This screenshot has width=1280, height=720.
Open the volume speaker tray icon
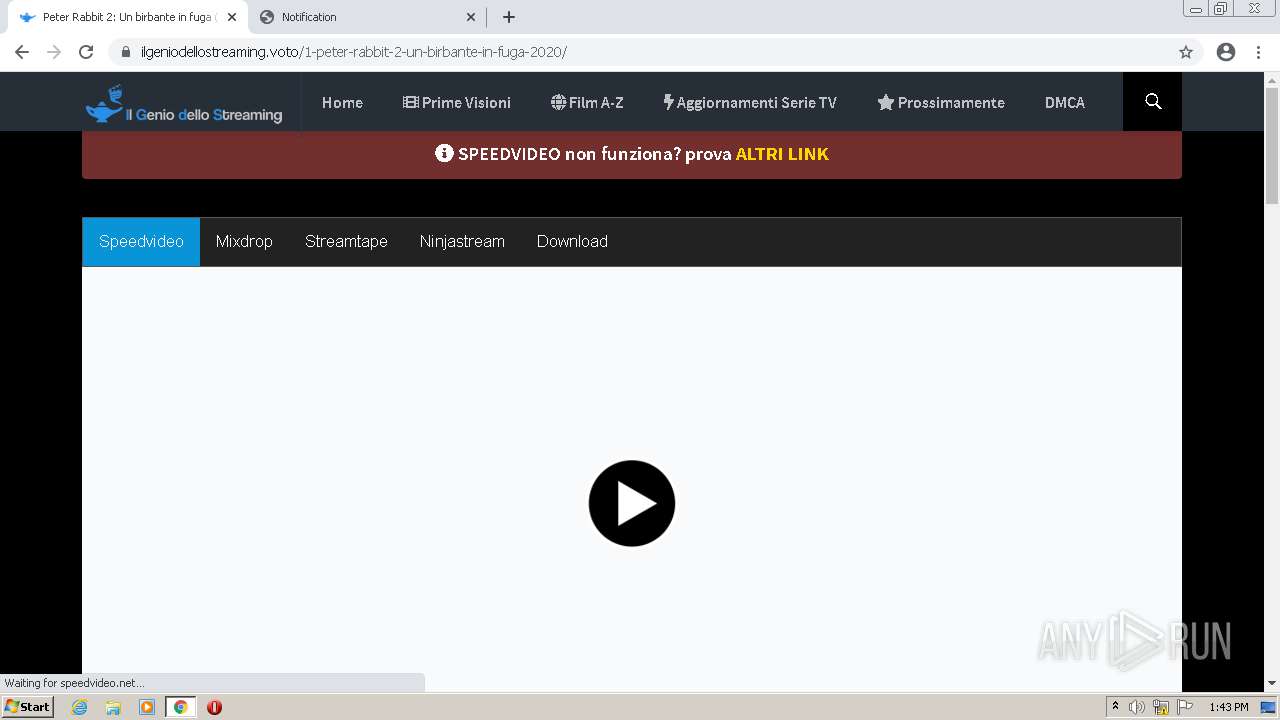coord(1137,707)
